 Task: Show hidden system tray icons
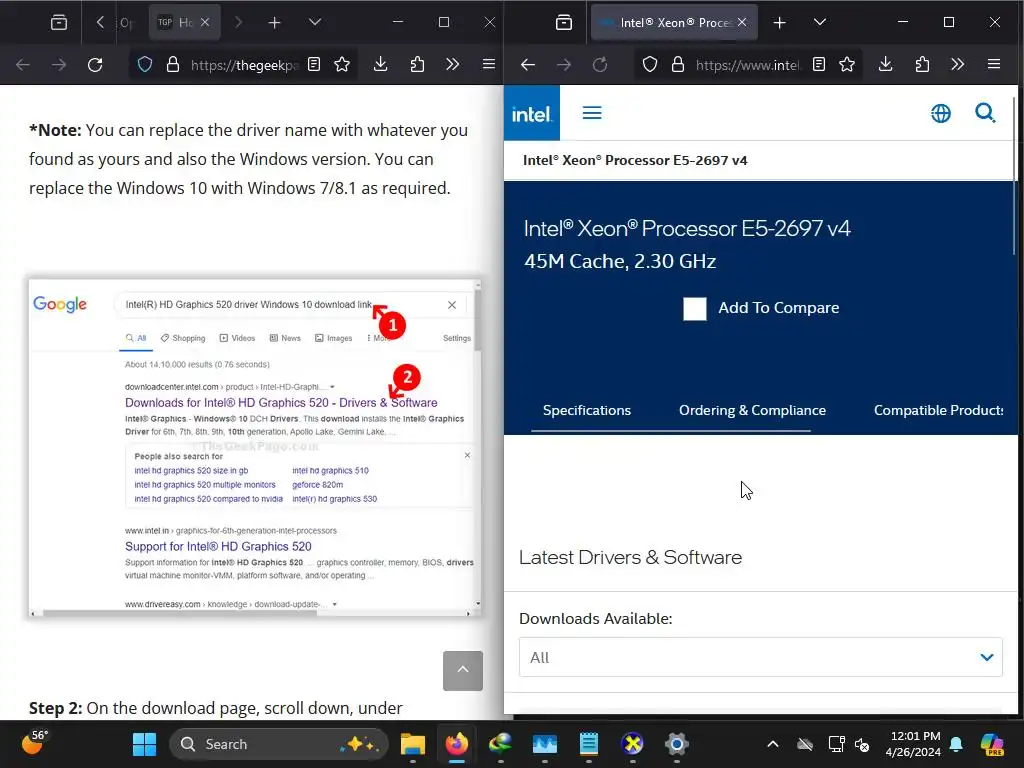(773, 744)
